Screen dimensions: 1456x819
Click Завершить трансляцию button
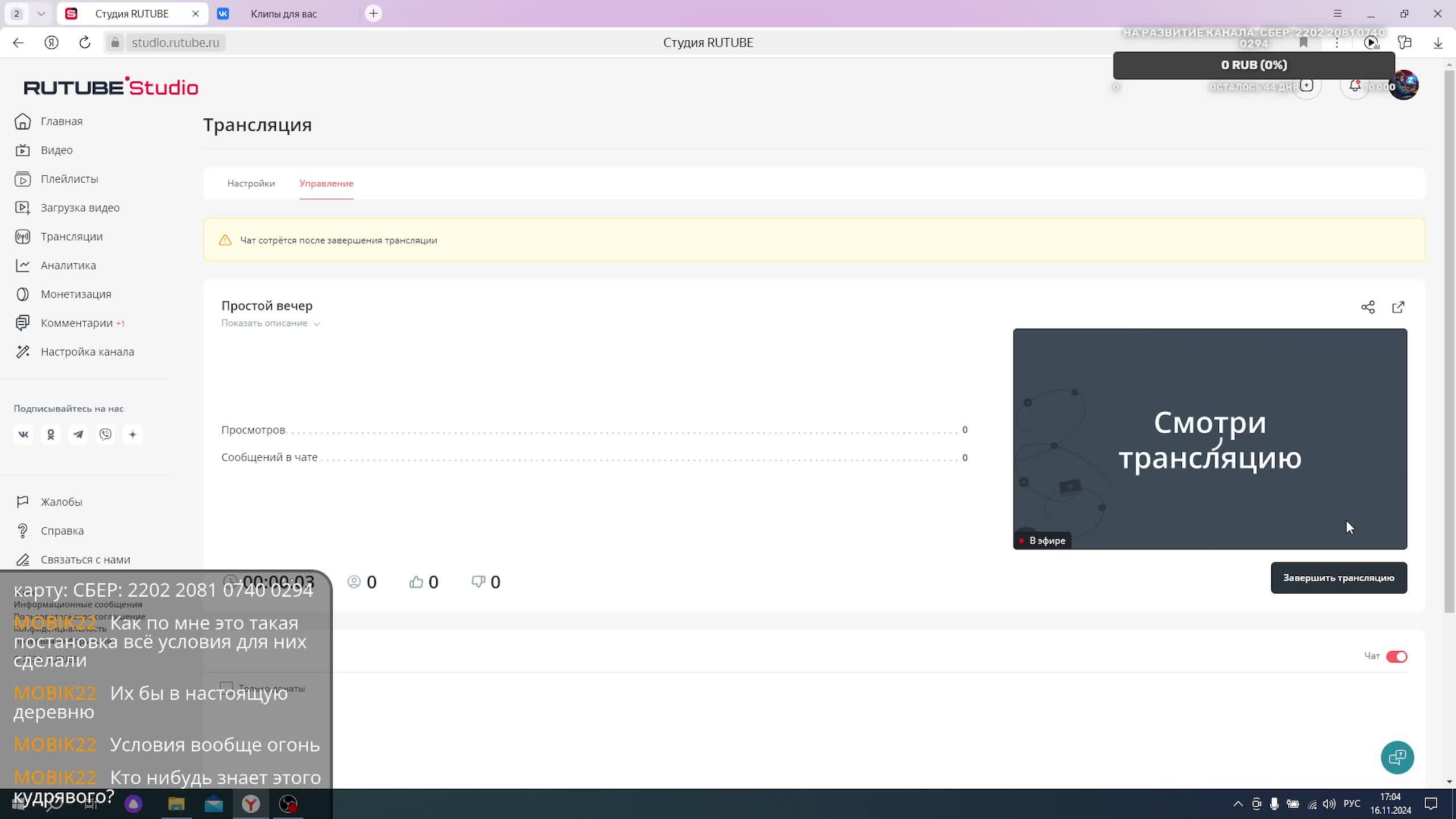click(1339, 578)
